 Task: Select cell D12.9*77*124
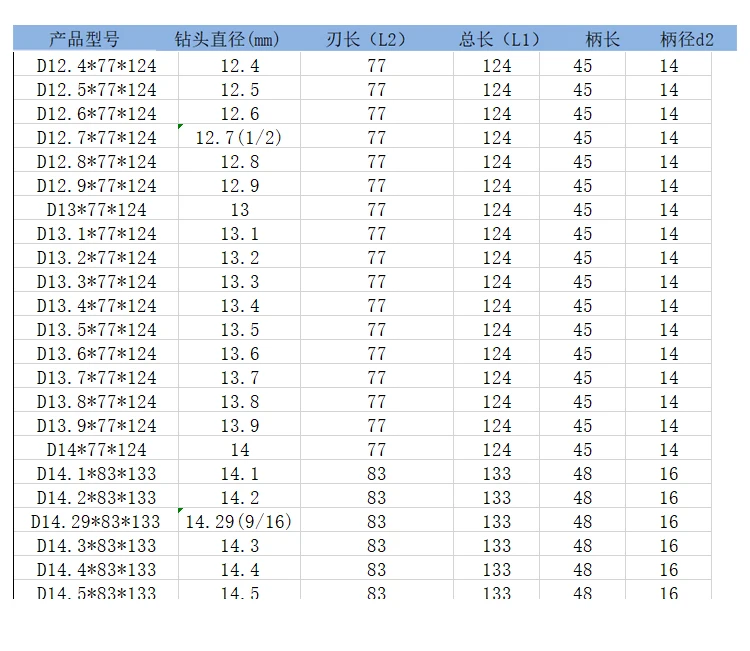pos(96,186)
